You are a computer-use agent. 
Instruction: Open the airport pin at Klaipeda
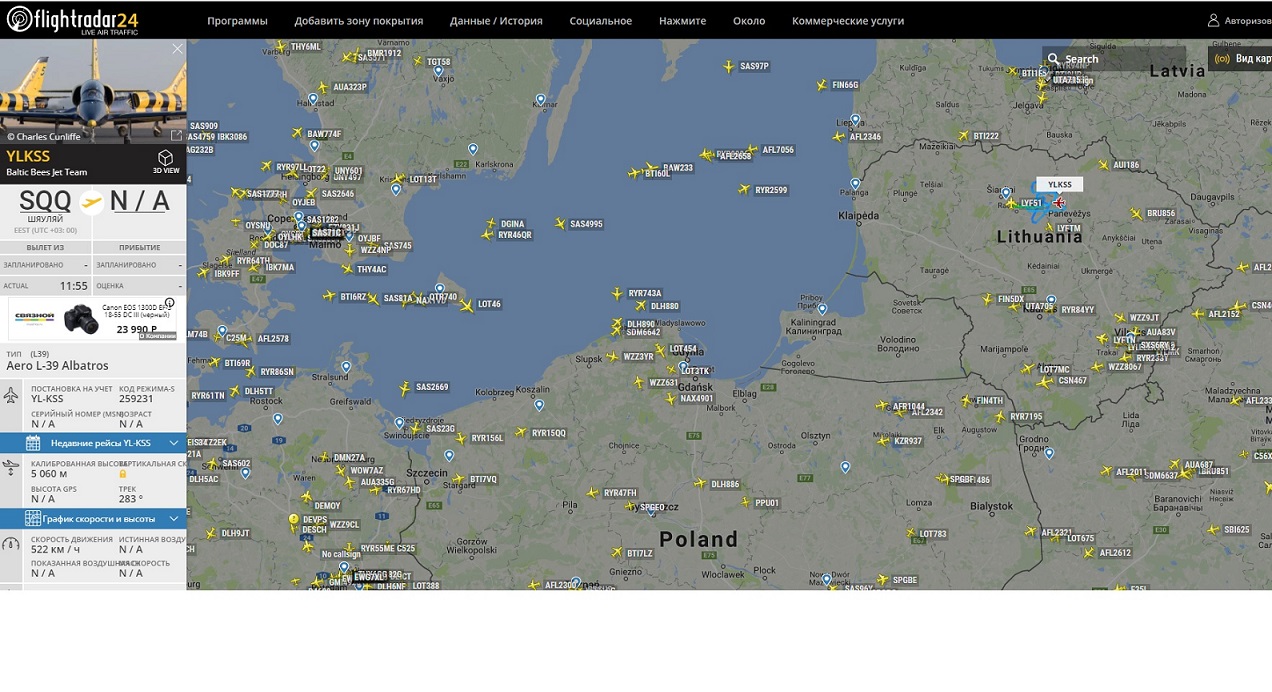coord(855,184)
